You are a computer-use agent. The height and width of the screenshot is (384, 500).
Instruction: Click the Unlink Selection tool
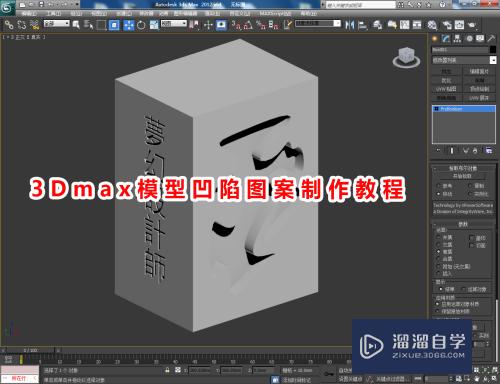click(22, 25)
